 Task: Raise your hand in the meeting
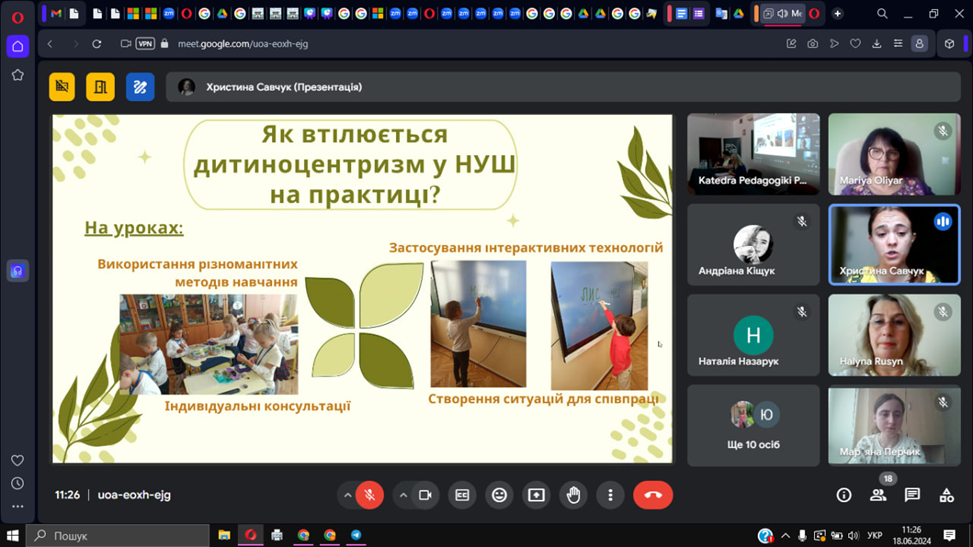(x=573, y=495)
